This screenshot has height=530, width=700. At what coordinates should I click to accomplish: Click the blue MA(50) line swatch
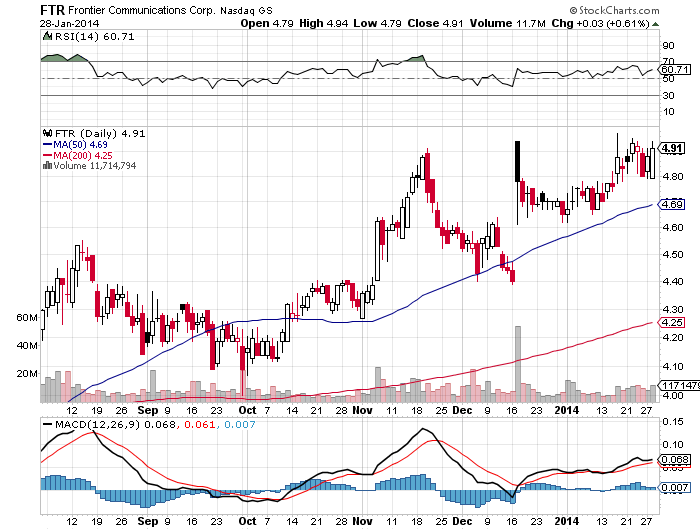[x=47, y=144]
